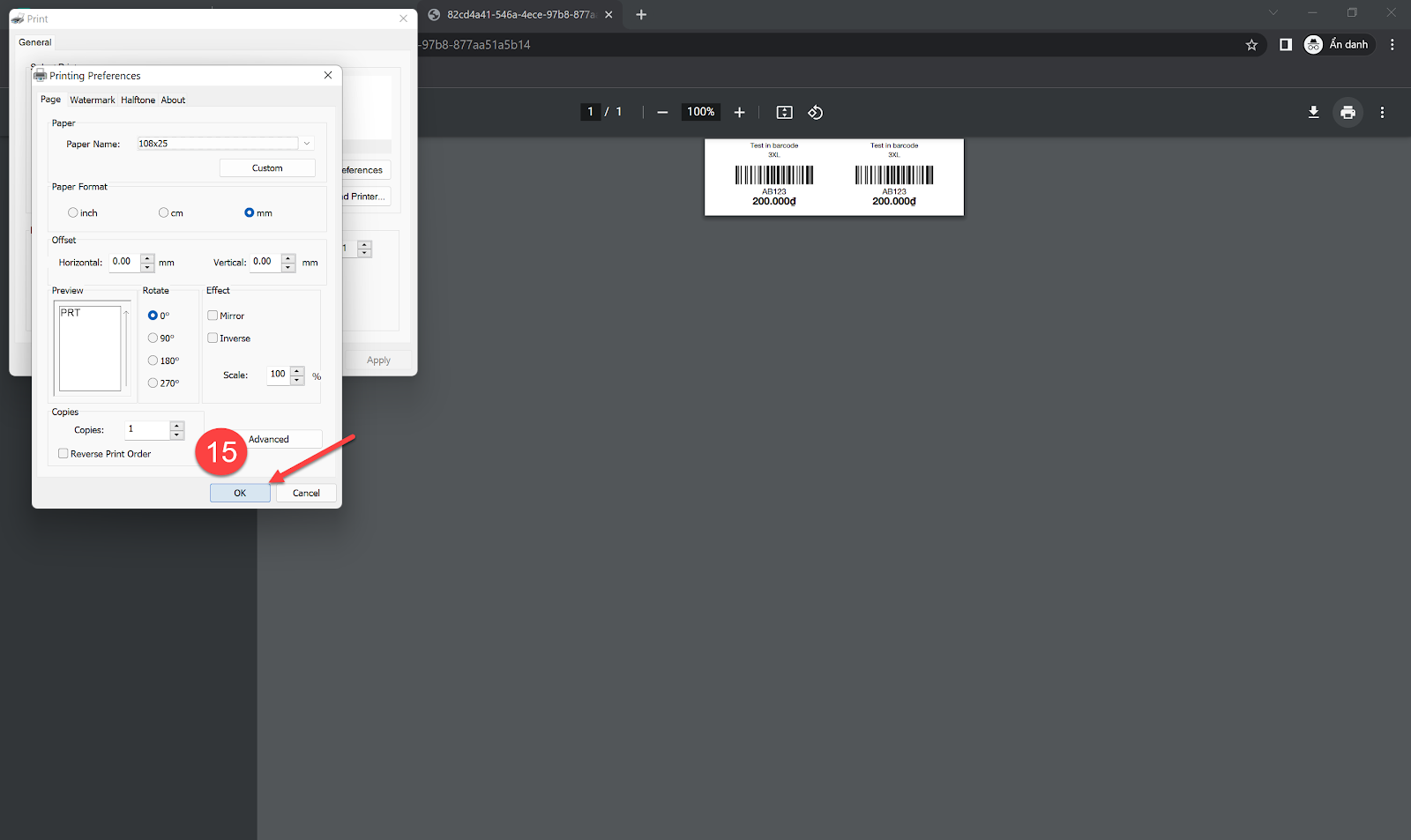
Task: Close the 82cd4a41 browser tab
Action: (608, 14)
